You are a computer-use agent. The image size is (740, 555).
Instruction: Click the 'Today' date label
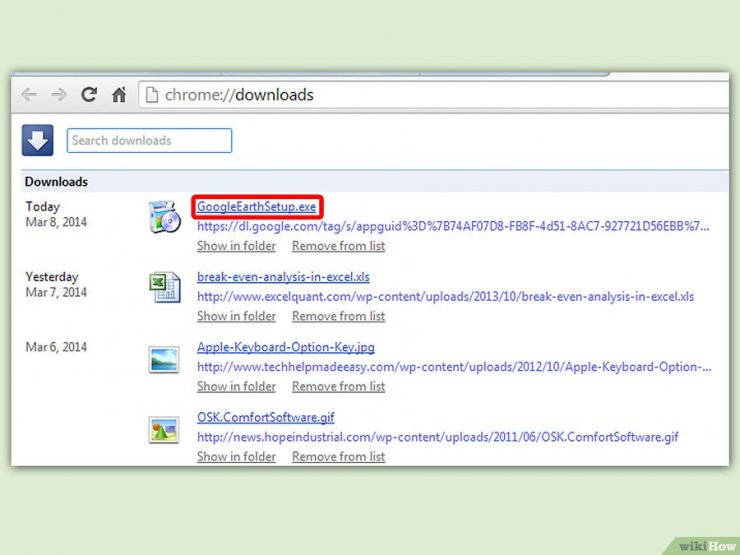42,207
